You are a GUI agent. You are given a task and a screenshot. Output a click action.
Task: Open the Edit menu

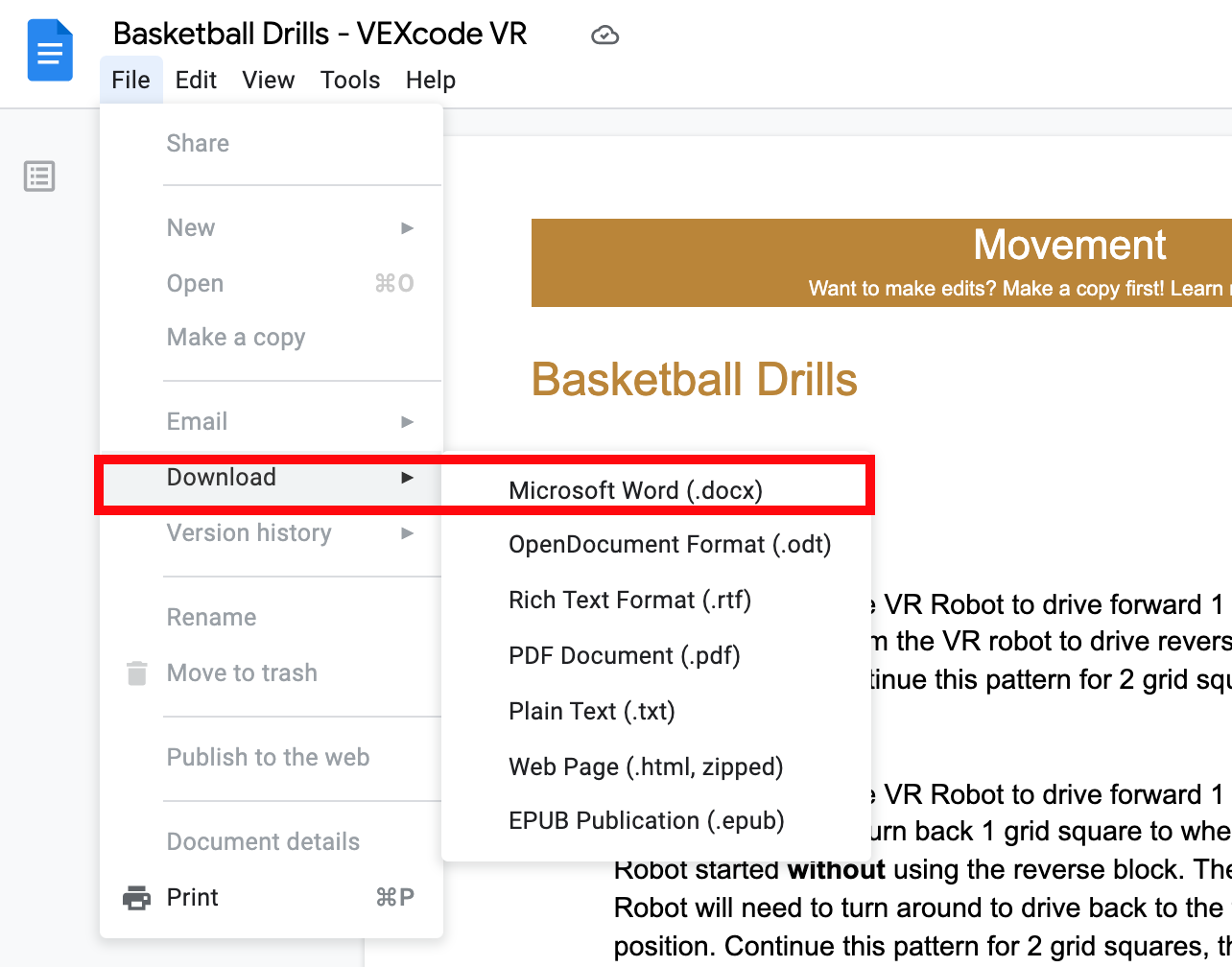point(196,80)
